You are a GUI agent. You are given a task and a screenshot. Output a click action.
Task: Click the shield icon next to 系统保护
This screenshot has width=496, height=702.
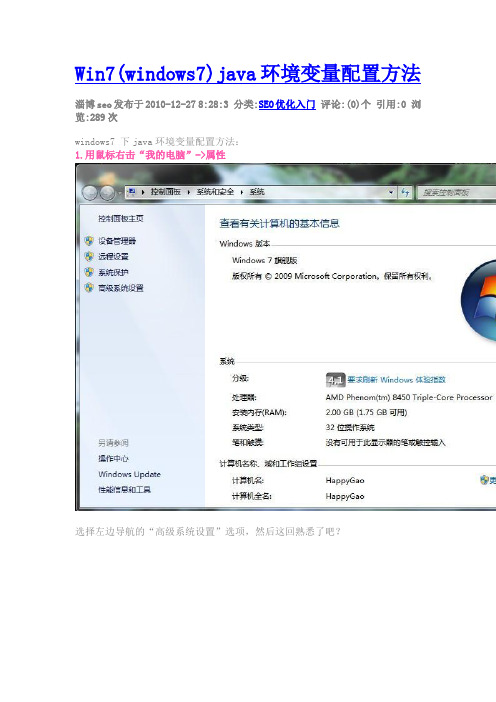point(89,272)
